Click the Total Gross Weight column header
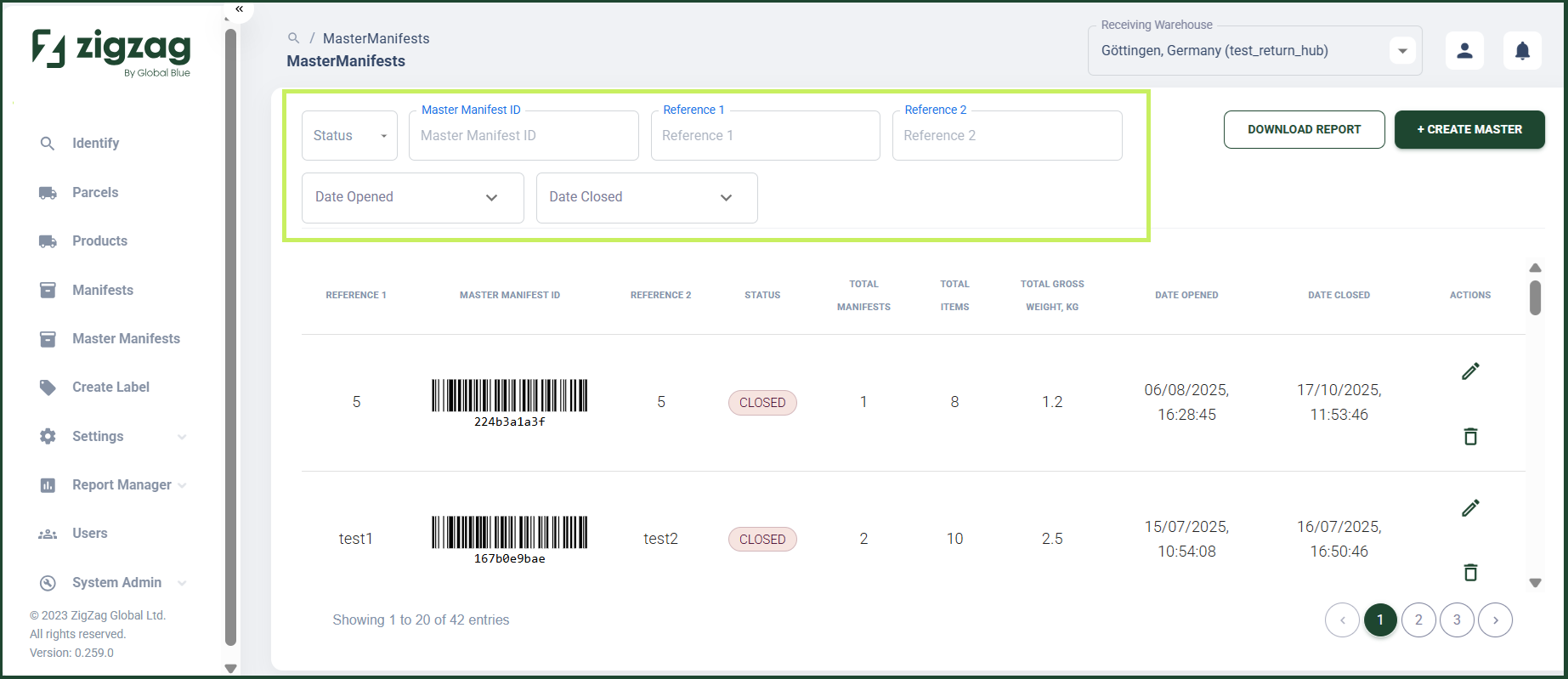1568x679 pixels. (x=1052, y=295)
